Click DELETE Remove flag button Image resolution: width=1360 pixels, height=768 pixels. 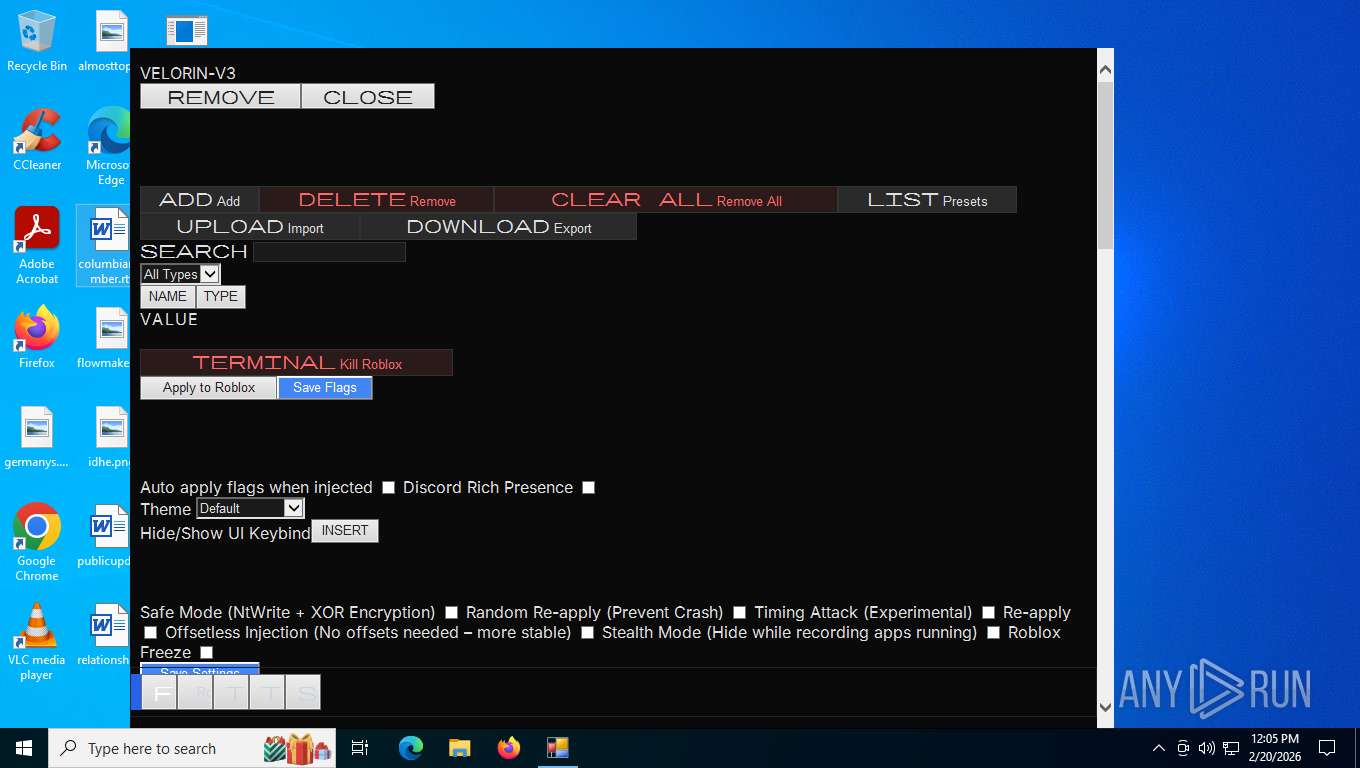(x=377, y=200)
